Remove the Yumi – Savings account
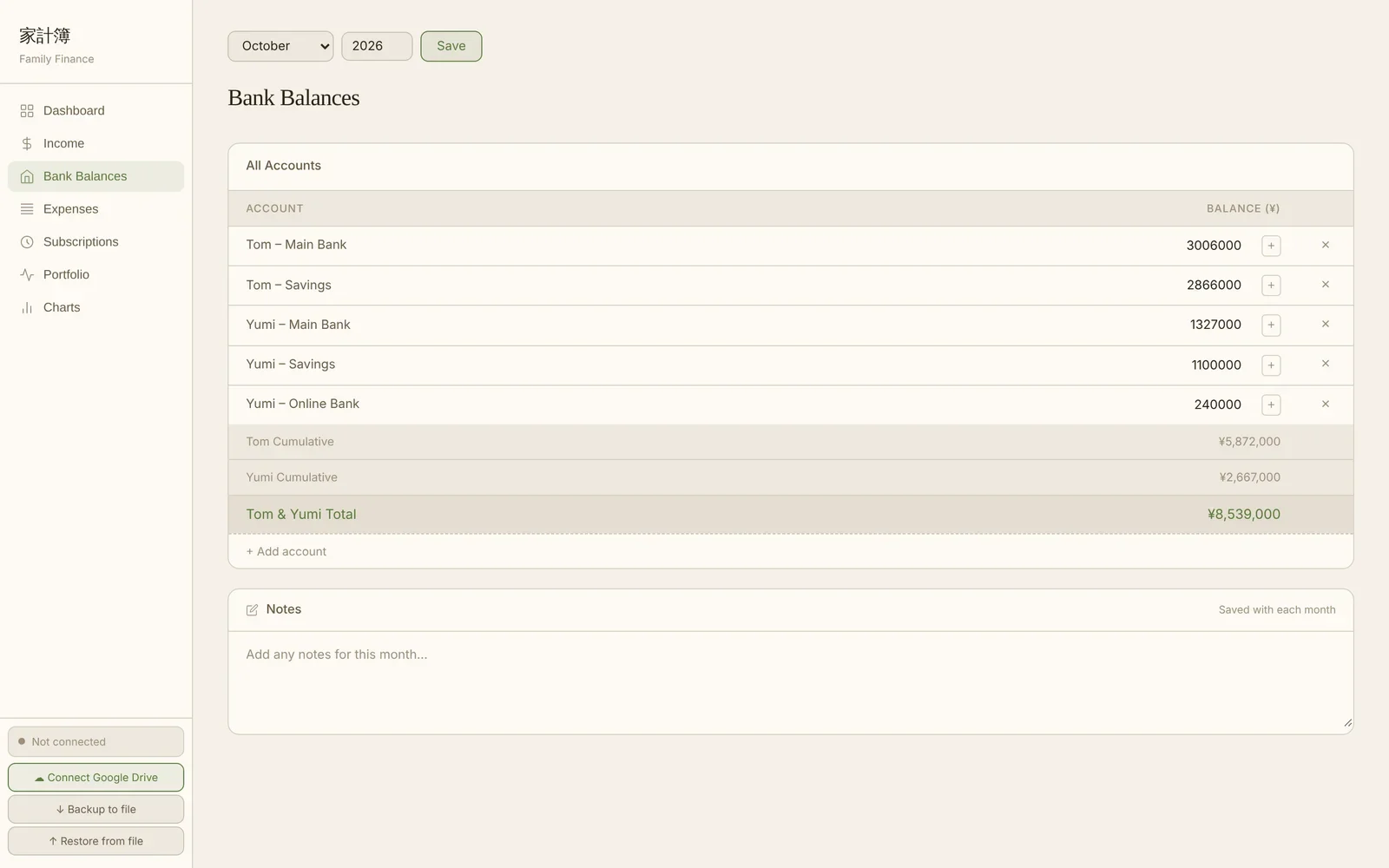Viewport: 1389px width, 868px height. (1326, 364)
